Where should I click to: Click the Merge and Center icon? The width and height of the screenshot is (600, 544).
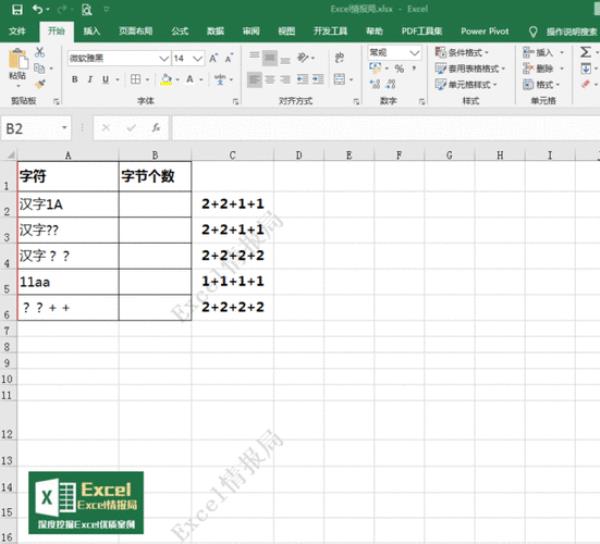(x=339, y=79)
